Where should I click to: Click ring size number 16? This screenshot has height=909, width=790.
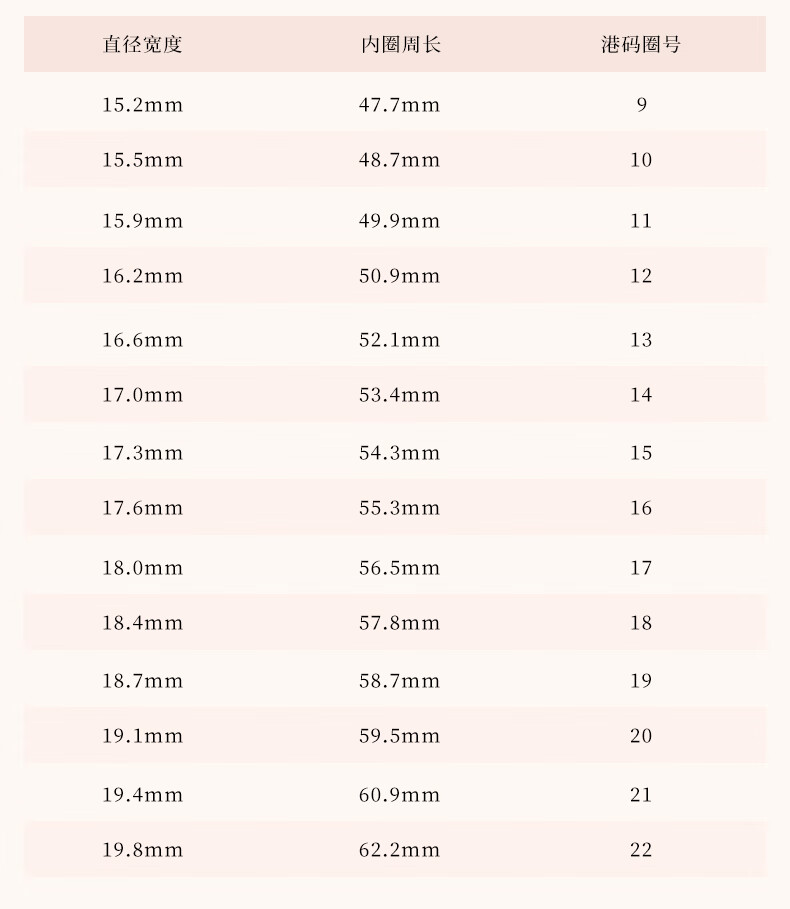[x=641, y=508]
